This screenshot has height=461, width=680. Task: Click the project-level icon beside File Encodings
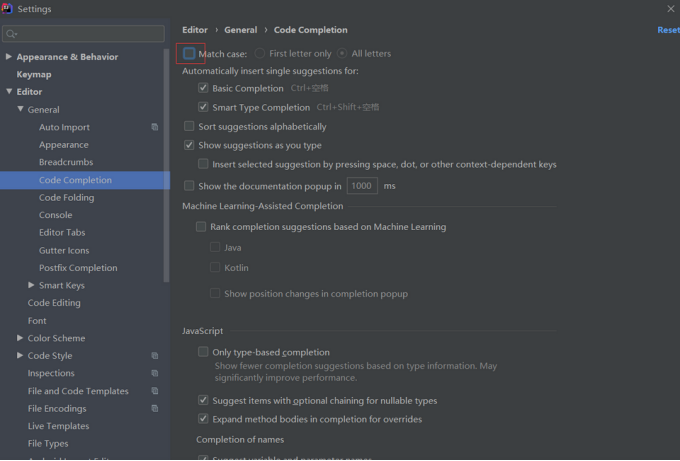click(x=155, y=409)
